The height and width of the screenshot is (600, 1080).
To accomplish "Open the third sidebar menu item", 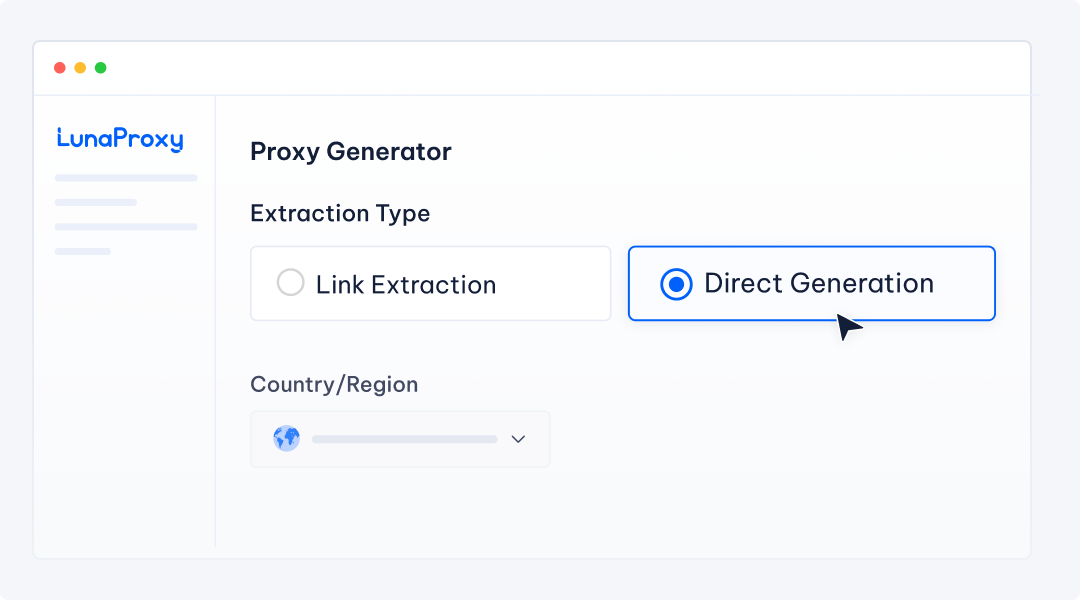I will [126, 227].
